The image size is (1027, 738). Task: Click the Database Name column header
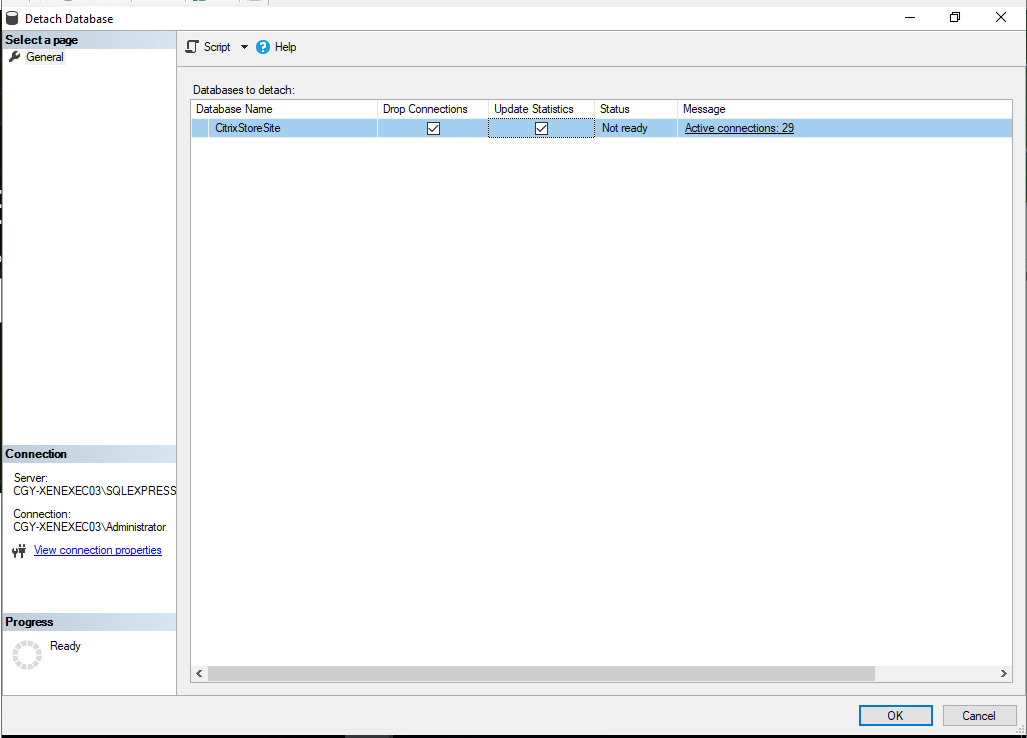coord(284,109)
